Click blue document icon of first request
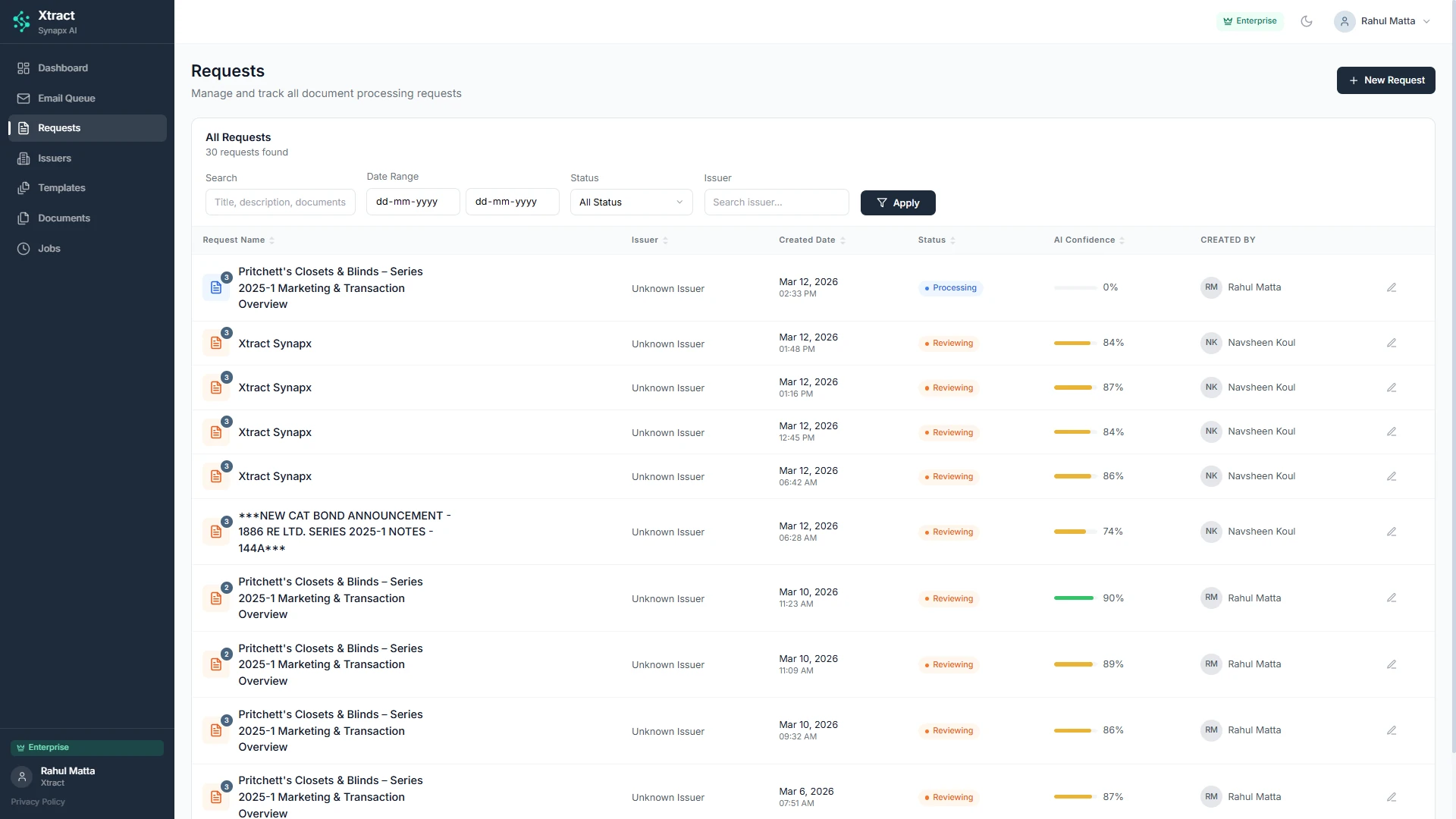1456x819 pixels. pos(216,288)
